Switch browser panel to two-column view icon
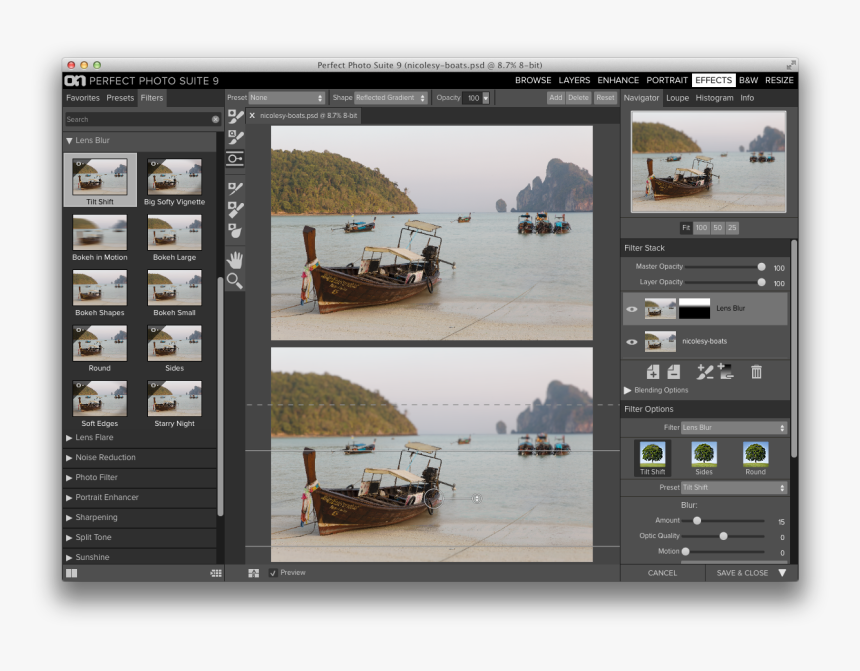The image size is (860, 671). tap(72, 573)
